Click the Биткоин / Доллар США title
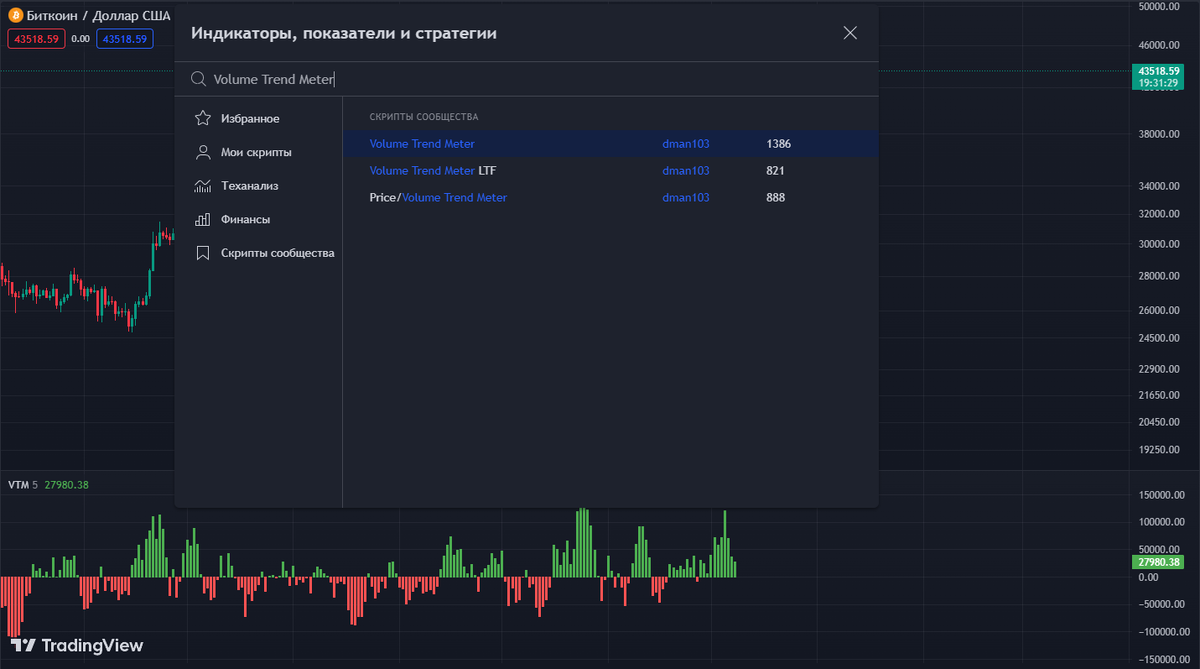This screenshot has height=669, width=1200. pos(99,16)
